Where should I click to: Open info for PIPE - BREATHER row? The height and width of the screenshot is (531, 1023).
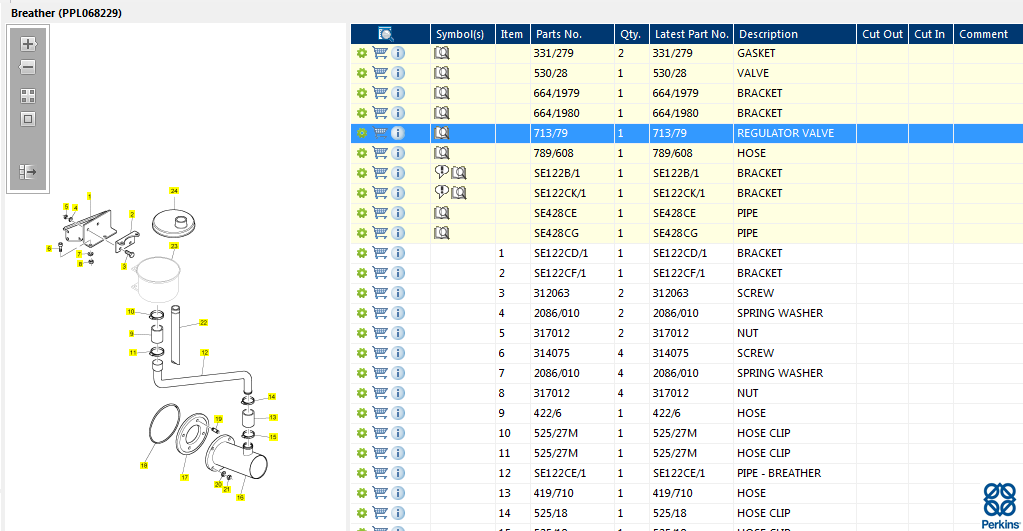click(398, 473)
